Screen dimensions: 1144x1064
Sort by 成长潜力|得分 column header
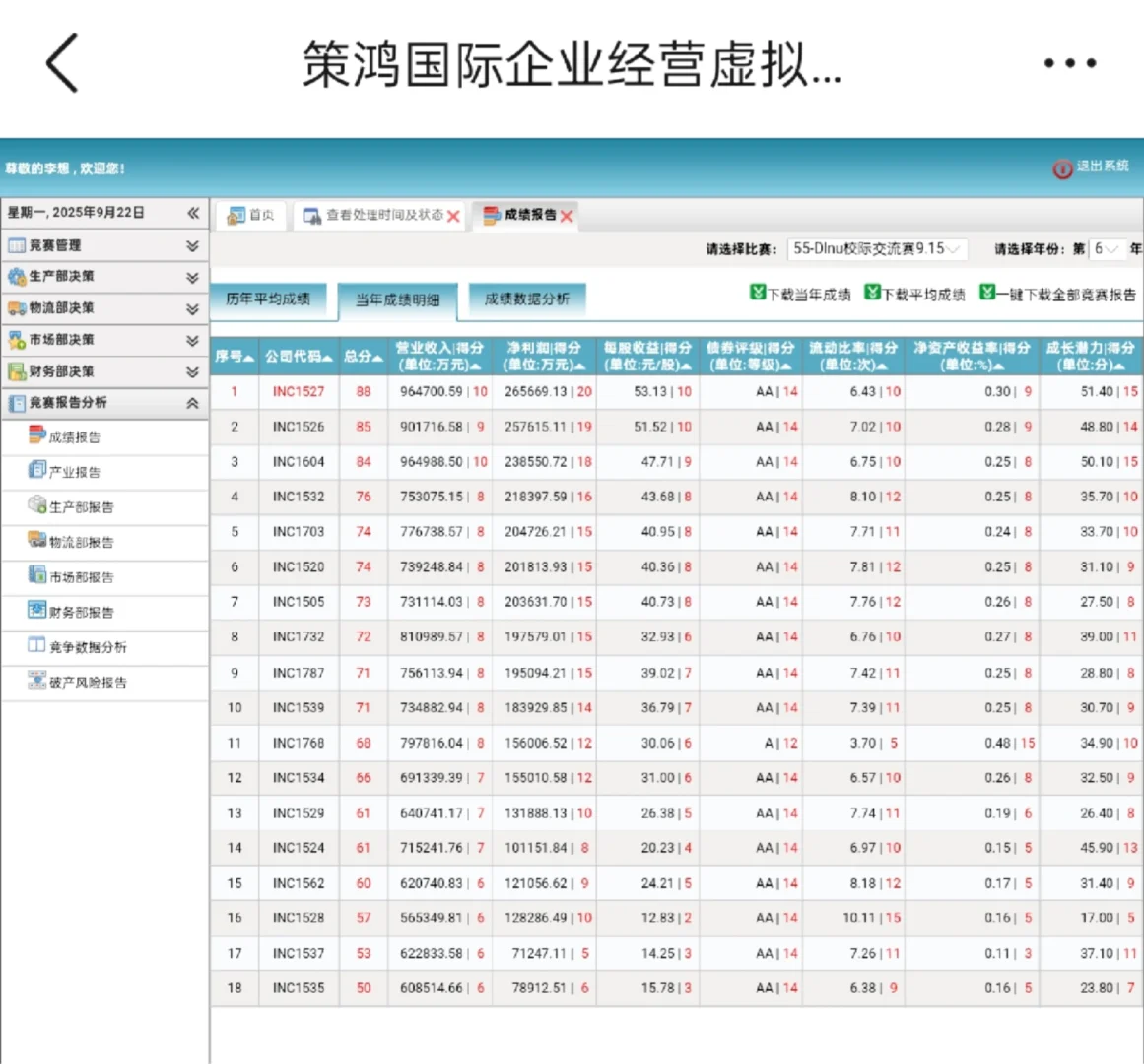point(1092,357)
